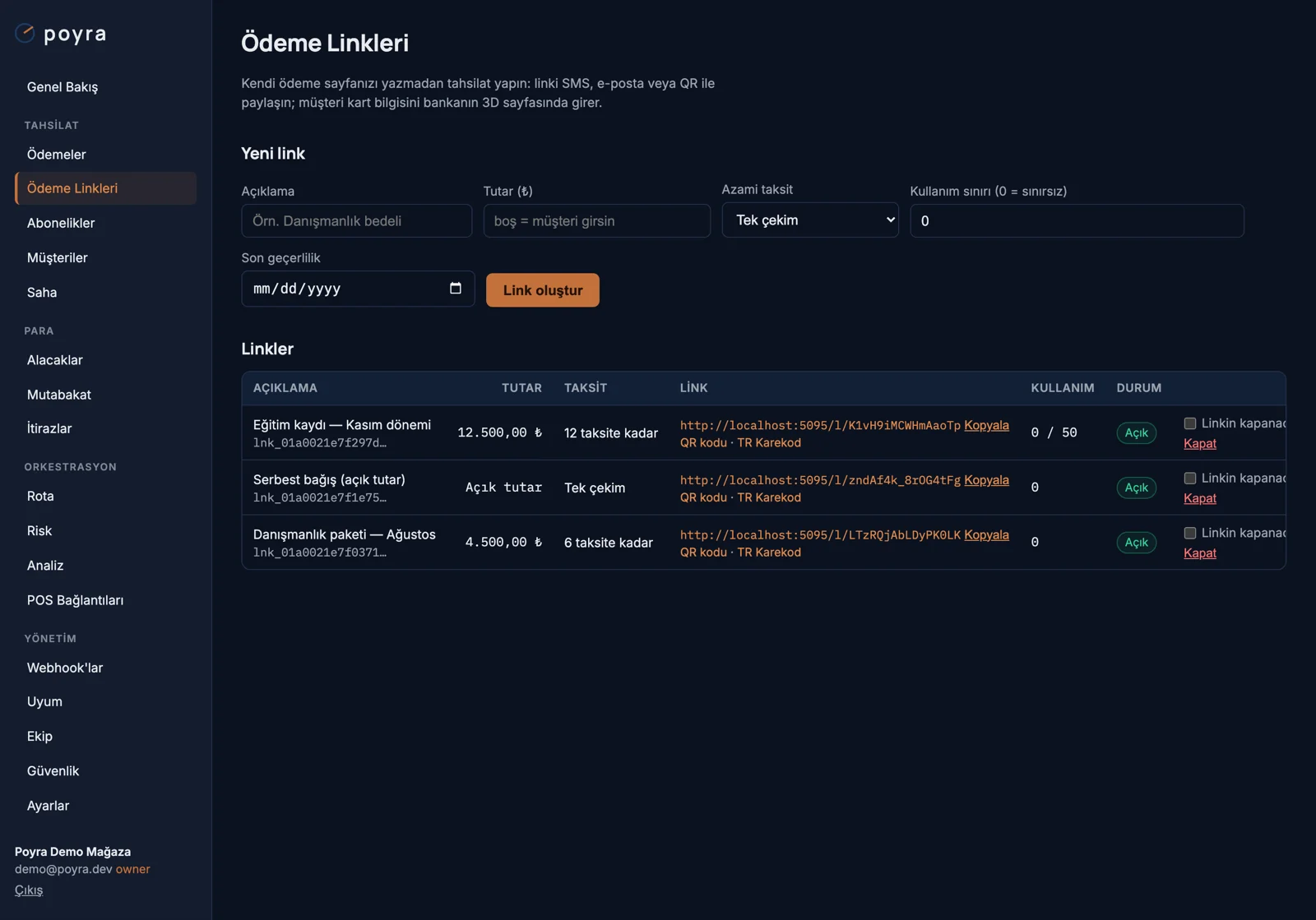1316x920 pixels.
Task: Click the Kullanım sınırı input field
Action: coord(1077,221)
